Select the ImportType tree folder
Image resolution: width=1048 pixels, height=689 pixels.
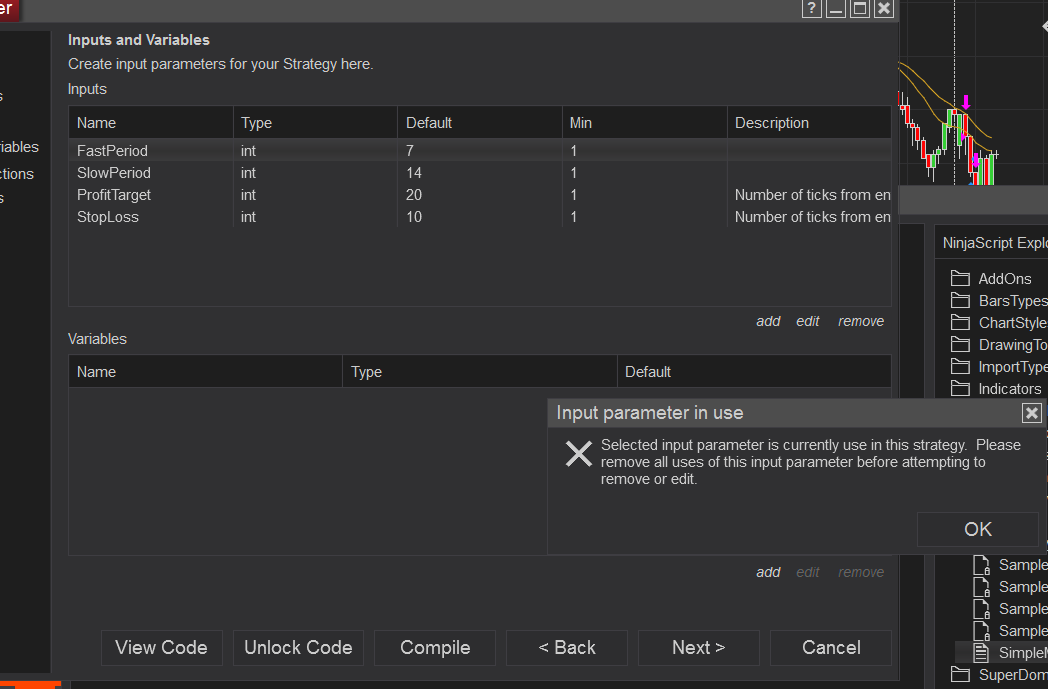tap(1011, 366)
